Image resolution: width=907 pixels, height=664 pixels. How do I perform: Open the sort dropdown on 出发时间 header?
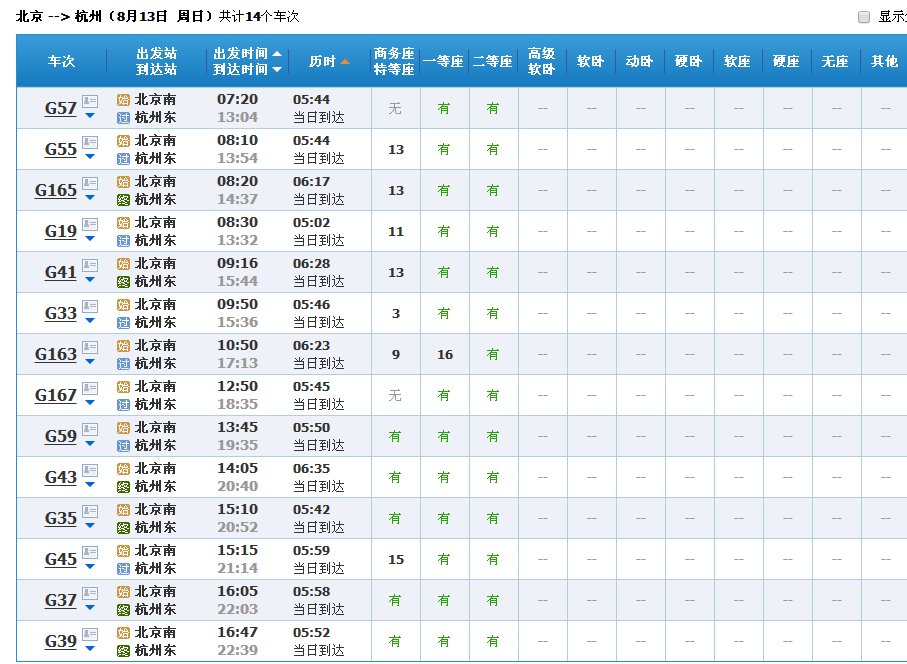[x=277, y=54]
